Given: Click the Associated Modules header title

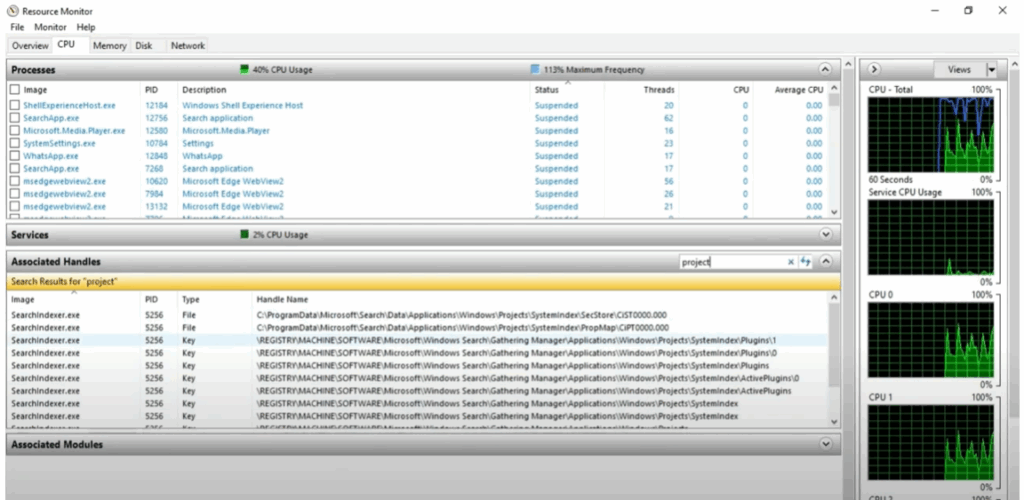Looking at the screenshot, I should coord(57,444).
